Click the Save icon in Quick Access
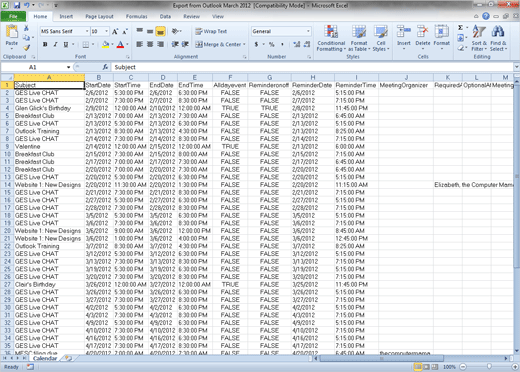Image resolution: width=520 pixels, height=372 pixels. click(x=17, y=5)
